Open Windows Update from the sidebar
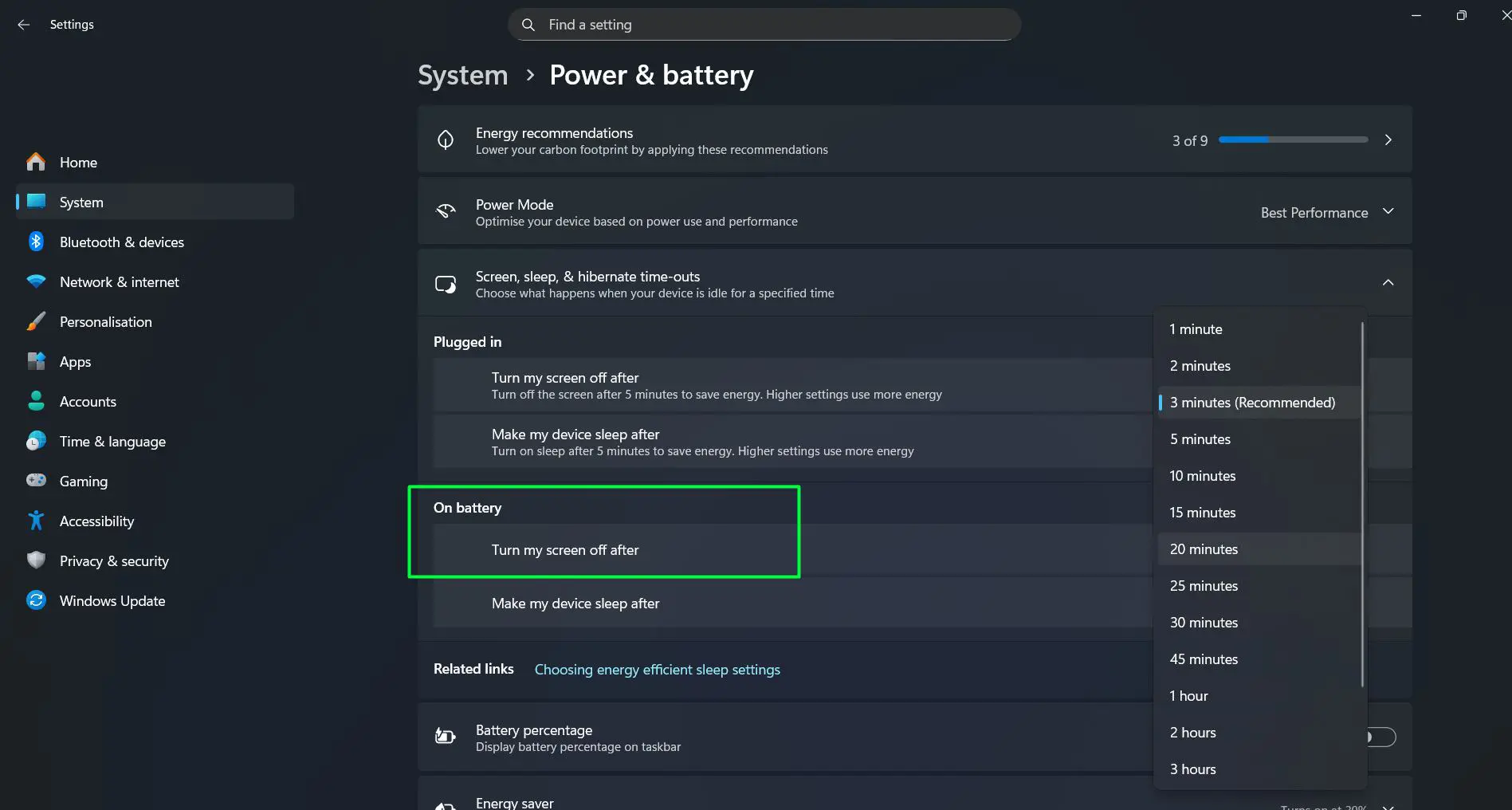 pos(112,600)
